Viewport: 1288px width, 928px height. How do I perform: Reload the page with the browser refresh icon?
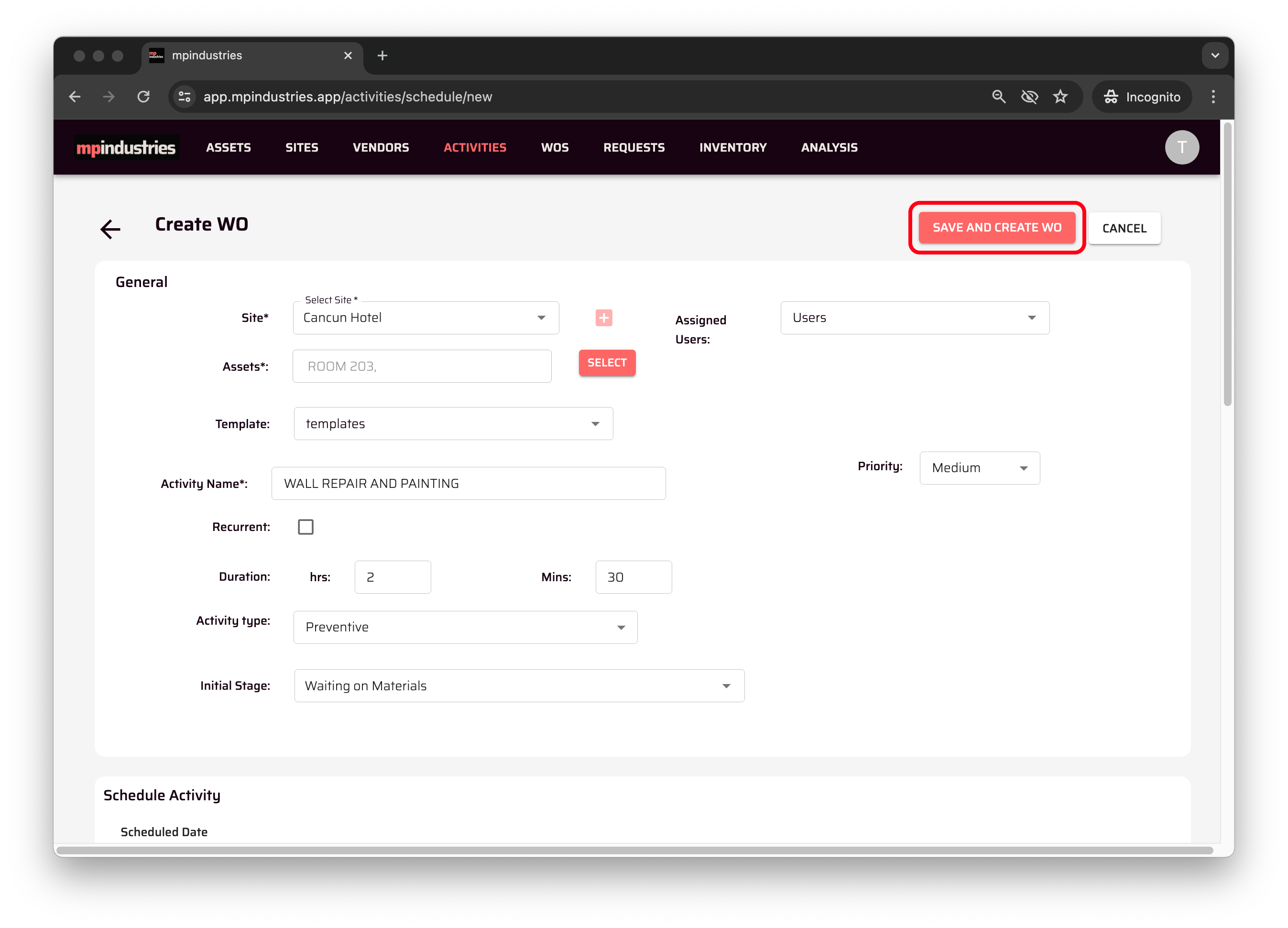(x=144, y=97)
